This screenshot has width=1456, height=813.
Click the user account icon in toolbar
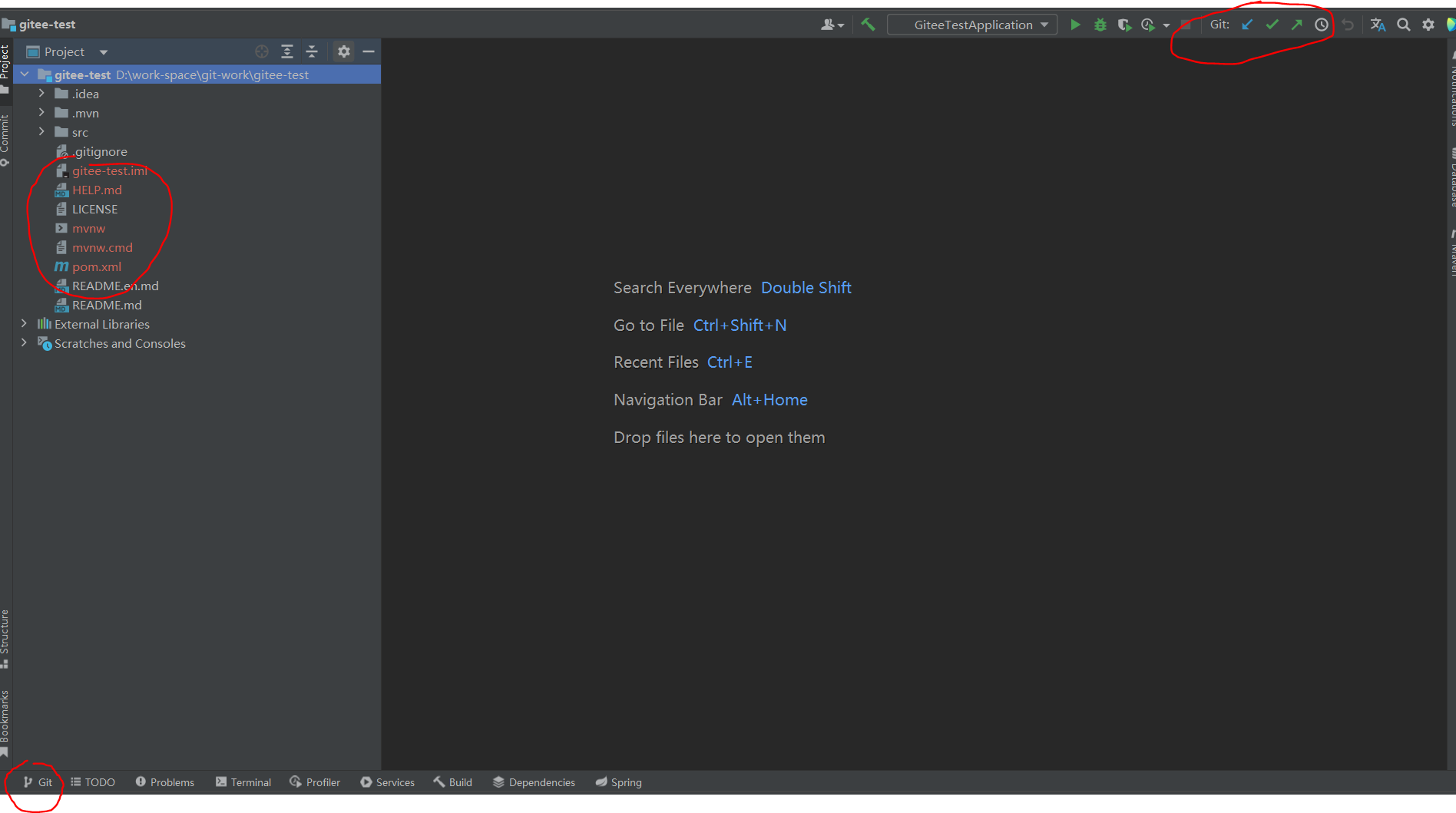pos(832,25)
